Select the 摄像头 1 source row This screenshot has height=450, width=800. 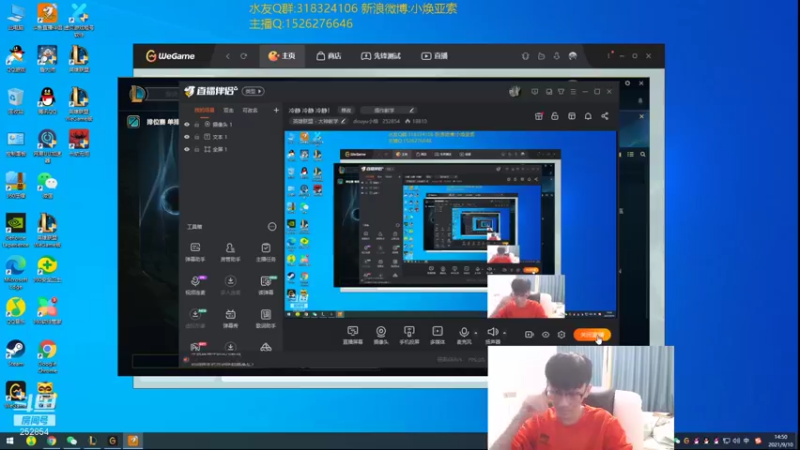pos(232,124)
